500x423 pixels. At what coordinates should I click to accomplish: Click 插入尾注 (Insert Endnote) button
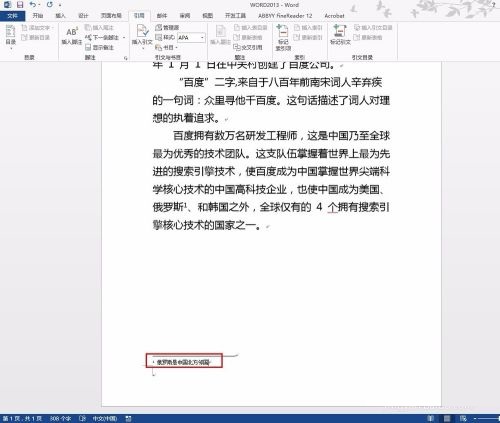pos(99,28)
